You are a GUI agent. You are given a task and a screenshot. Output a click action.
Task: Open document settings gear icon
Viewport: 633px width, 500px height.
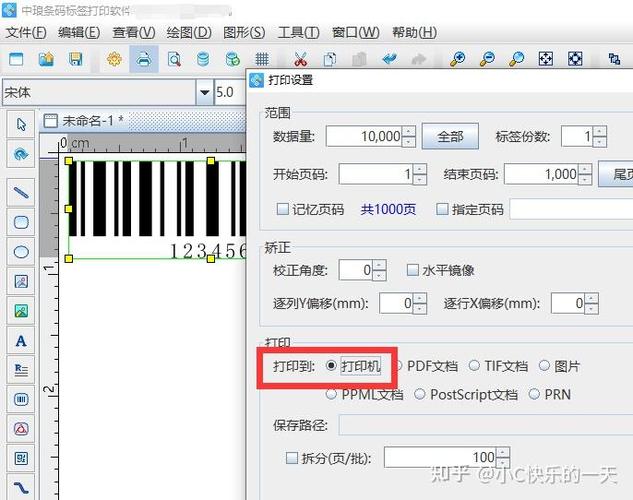click(x=114, y=59)
